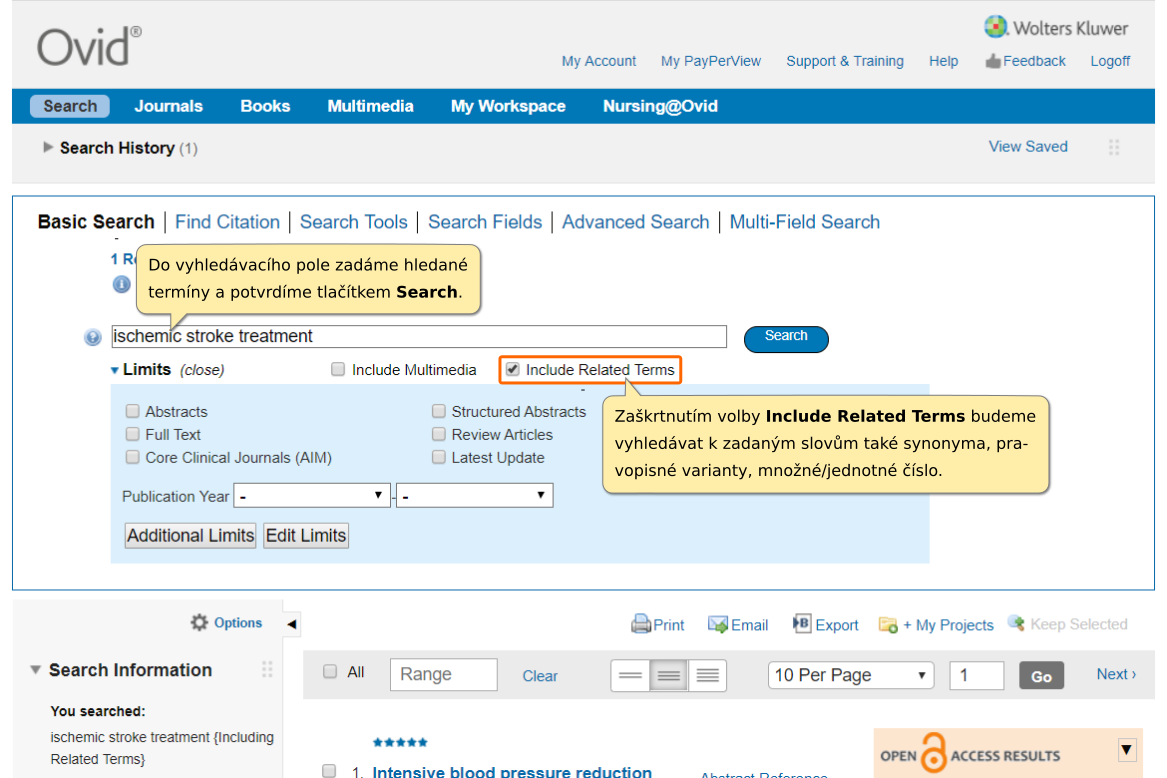The width and height of the screenshot is (1167, 778).
Task: Click the Keep Selected icon
Action: click(x=1016, y=622)
